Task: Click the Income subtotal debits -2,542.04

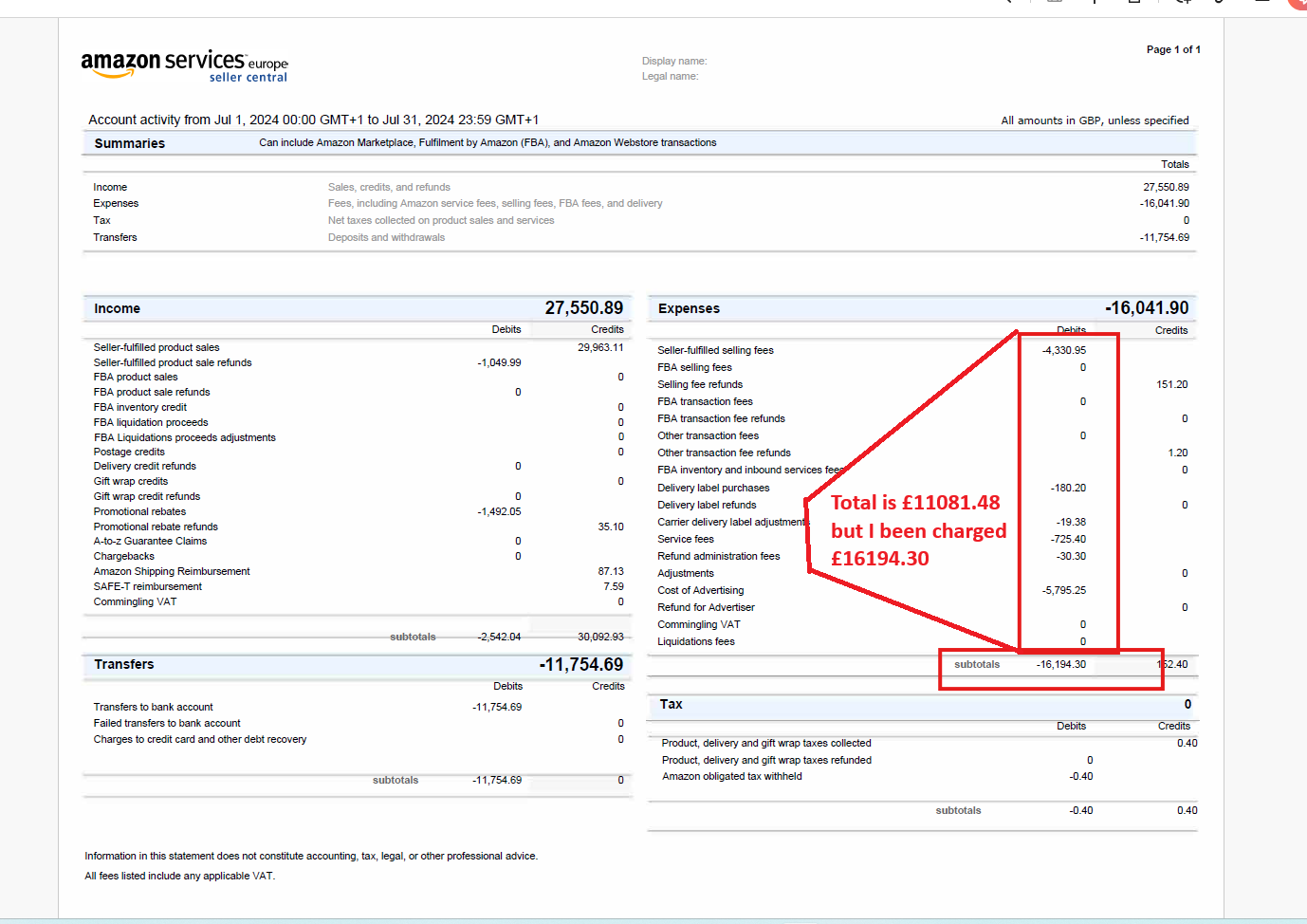Action: (499, 637)
